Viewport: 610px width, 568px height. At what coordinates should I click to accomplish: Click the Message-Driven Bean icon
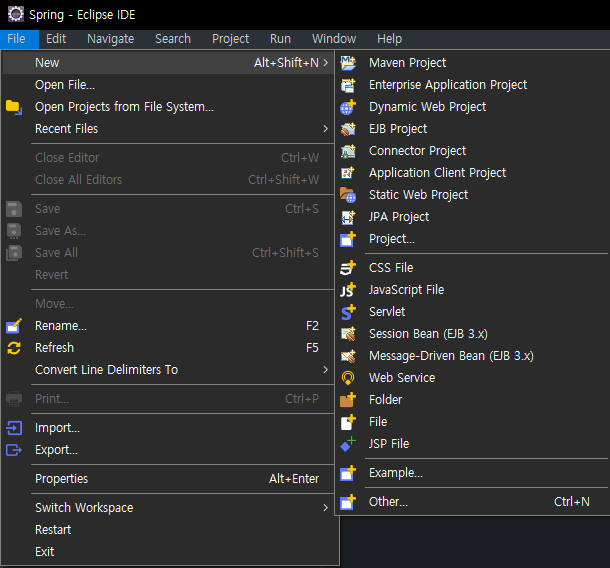348,356
